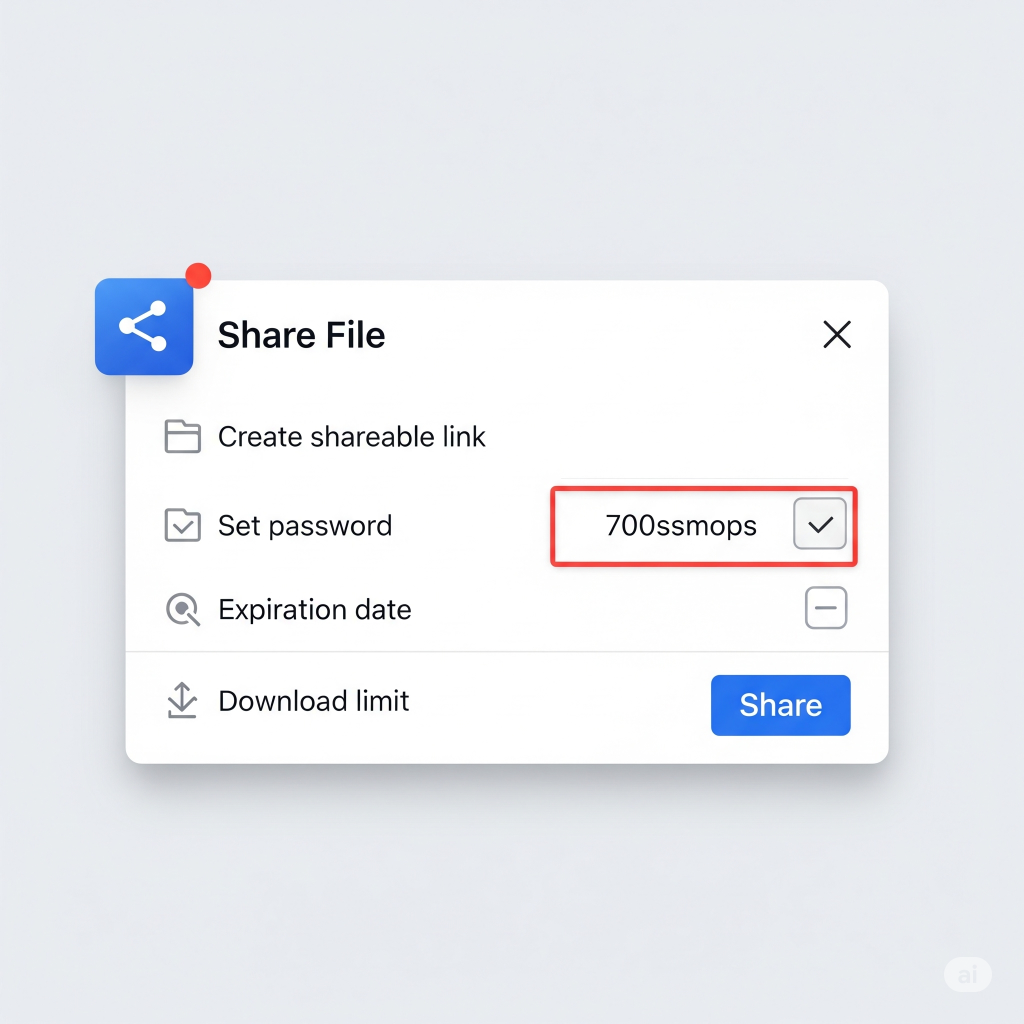Select the Set password option

point(305,526)
